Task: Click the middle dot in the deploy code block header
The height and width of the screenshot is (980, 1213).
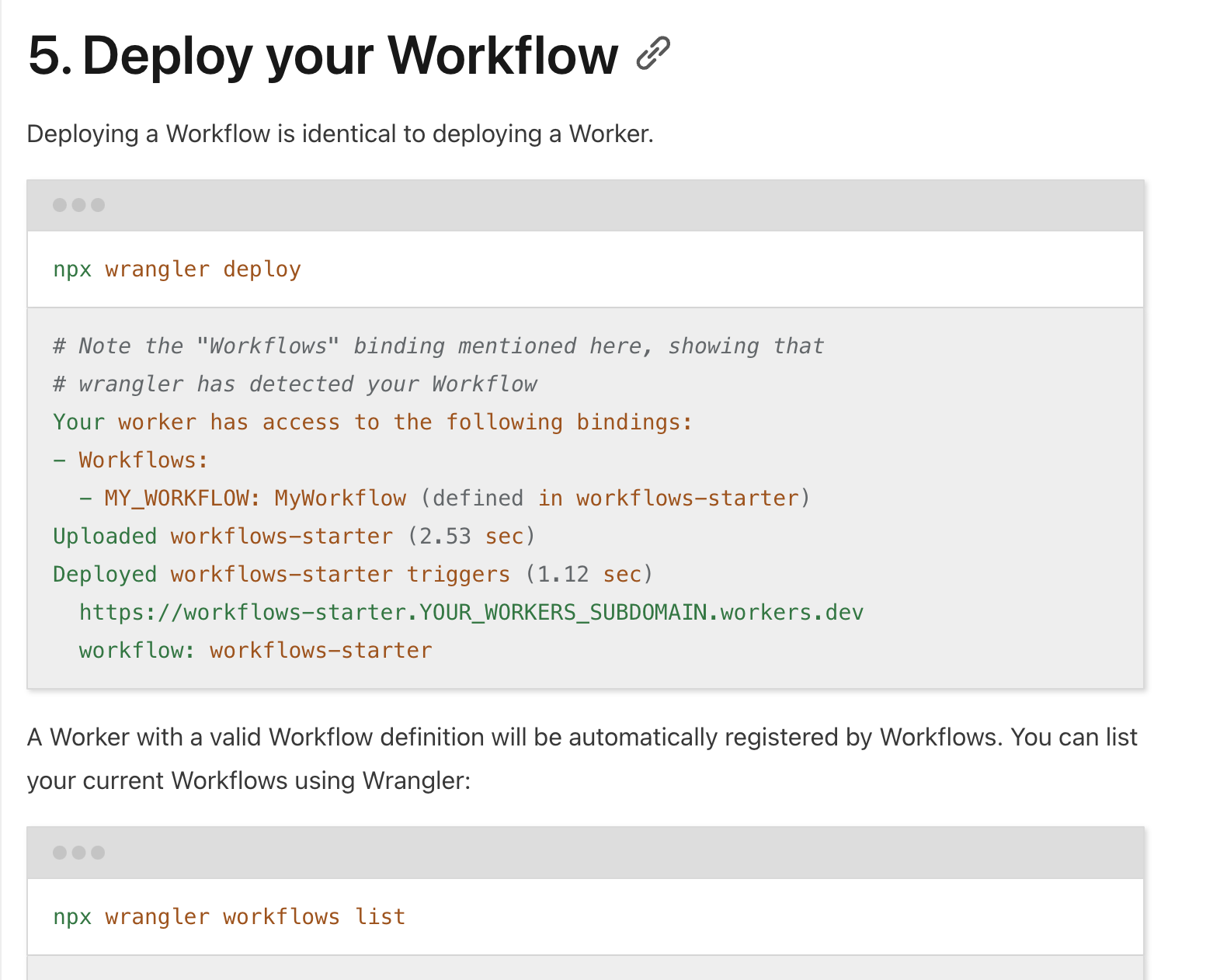Action: [78, 205]
